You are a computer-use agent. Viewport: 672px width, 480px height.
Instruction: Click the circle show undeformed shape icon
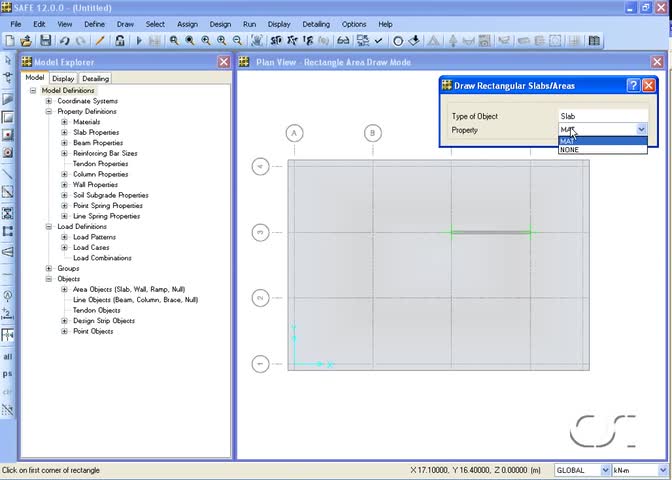(398, 41)
